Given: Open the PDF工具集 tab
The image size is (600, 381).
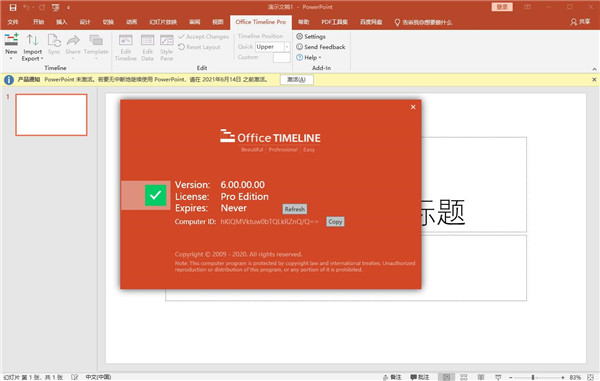Looking at the screenshot, I should pos(334,22).
